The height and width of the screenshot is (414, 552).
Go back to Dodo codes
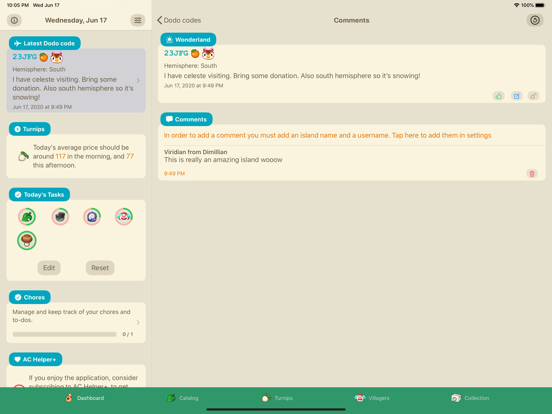(179, 20)
